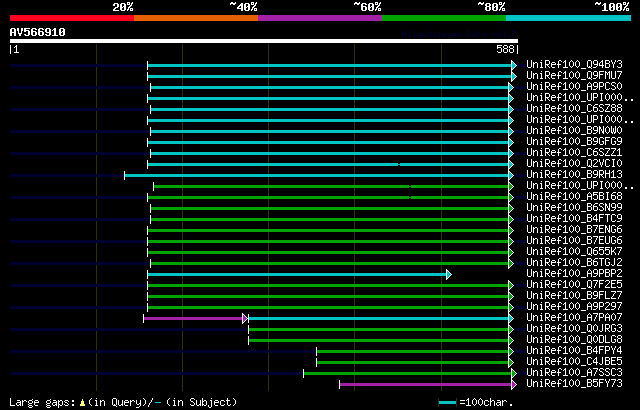Click the gap mark on the A5BI68 bar

(410, 197)
